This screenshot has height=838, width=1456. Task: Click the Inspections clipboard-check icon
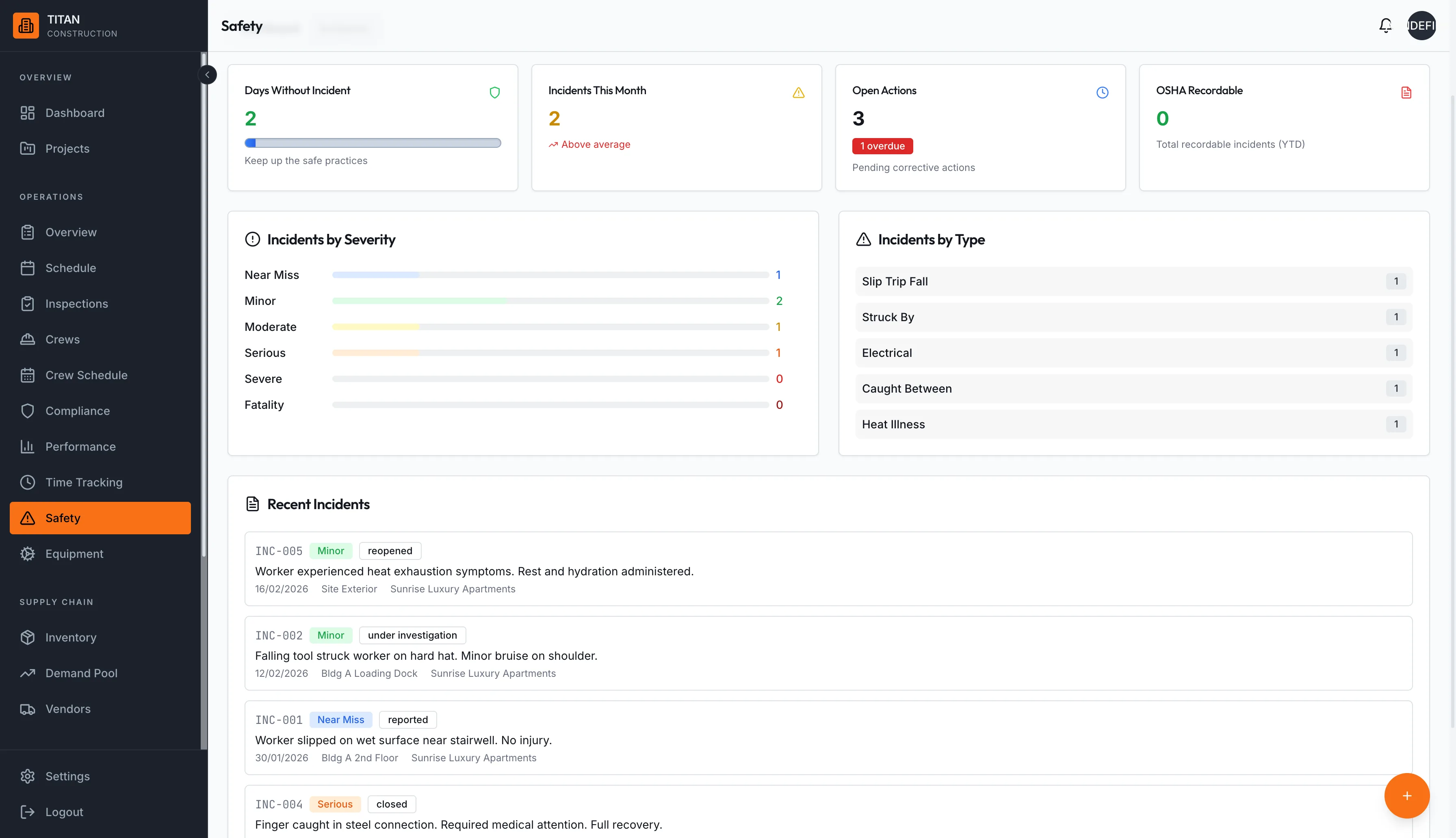click(28, 304)
